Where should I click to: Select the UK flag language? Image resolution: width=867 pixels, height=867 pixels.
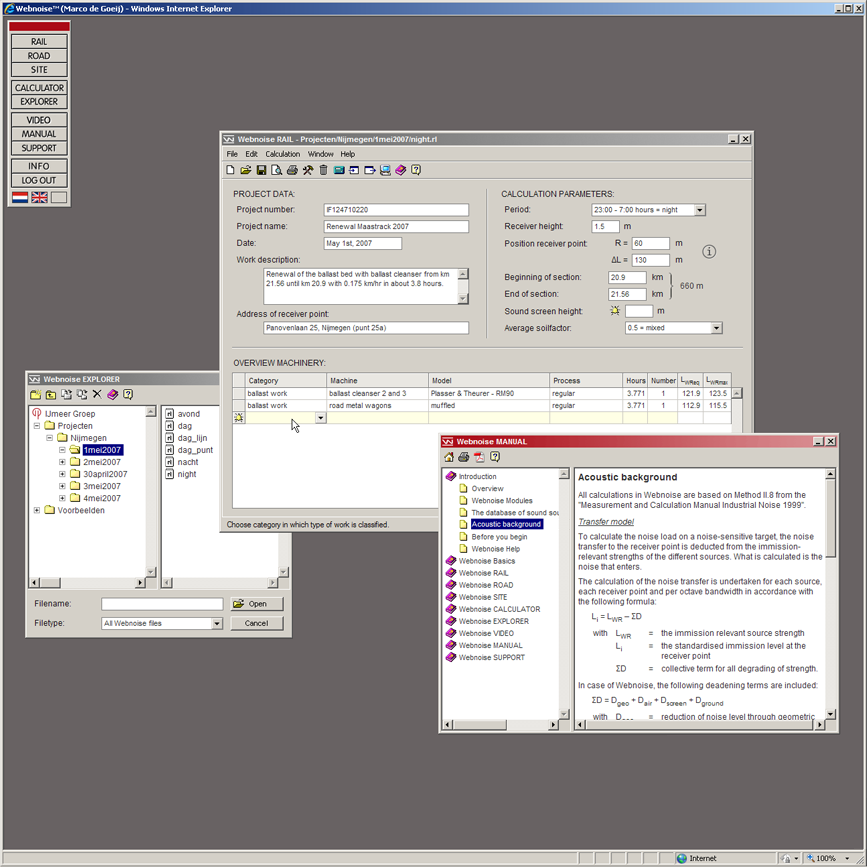[x=39, y=197]
